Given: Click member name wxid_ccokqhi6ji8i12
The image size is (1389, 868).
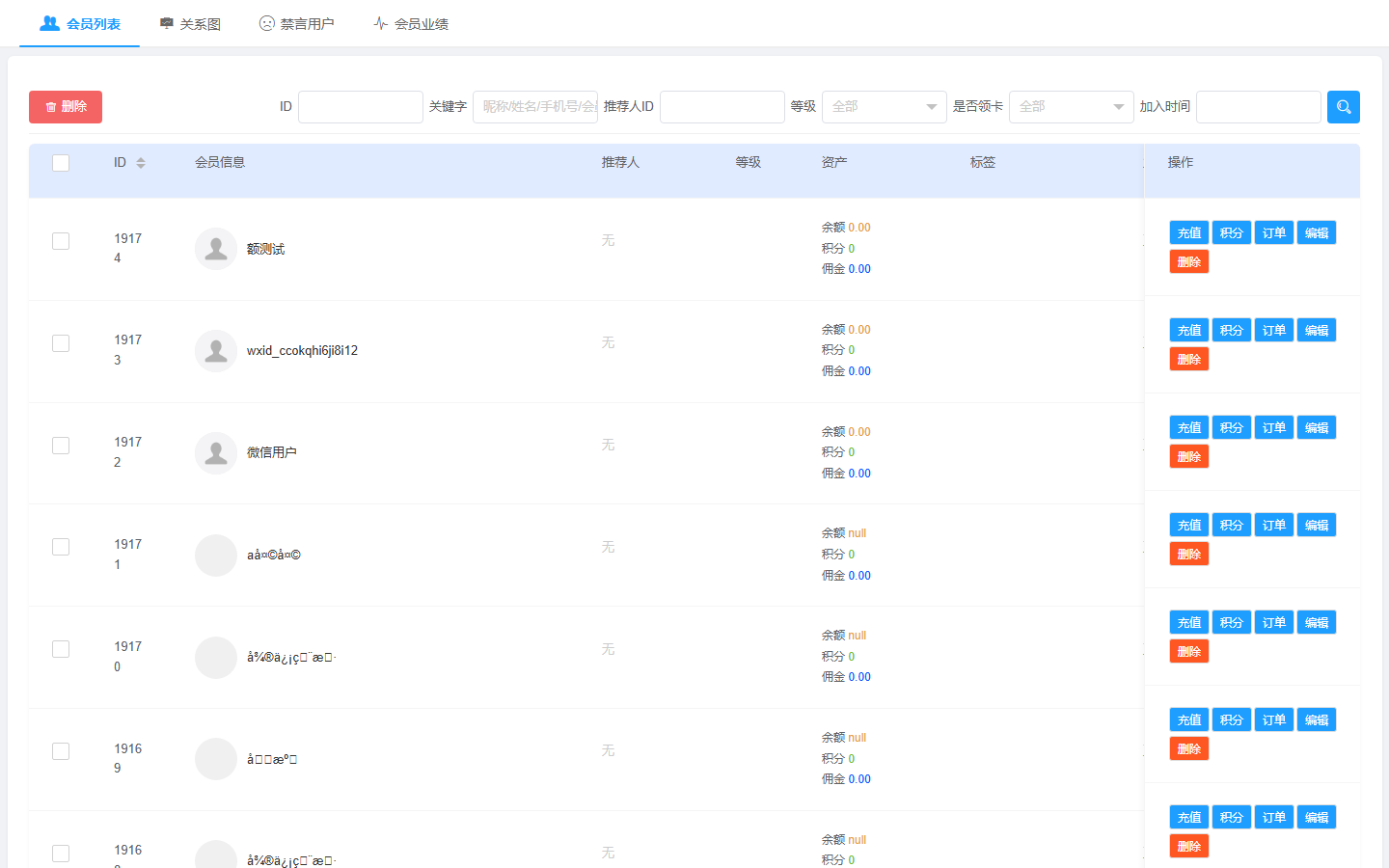Looking at the screenshot, I should pos(302,351).
